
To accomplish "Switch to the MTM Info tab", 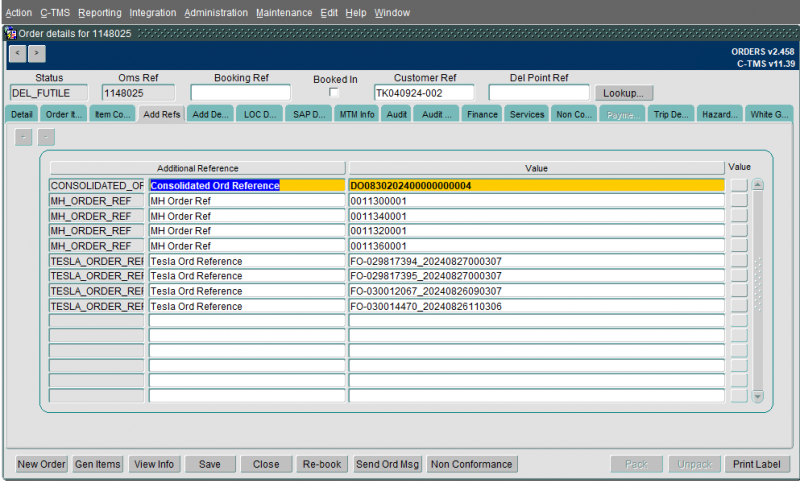I will point(357,114).
